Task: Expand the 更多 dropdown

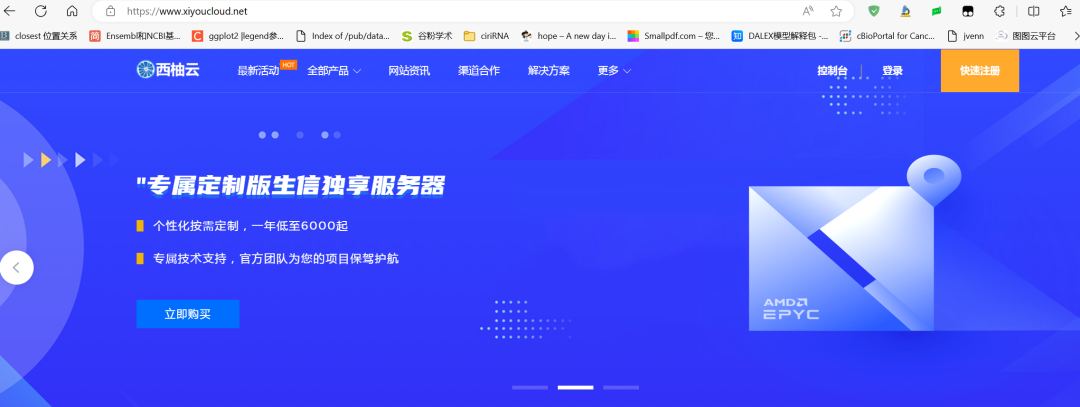Action: 614,70
